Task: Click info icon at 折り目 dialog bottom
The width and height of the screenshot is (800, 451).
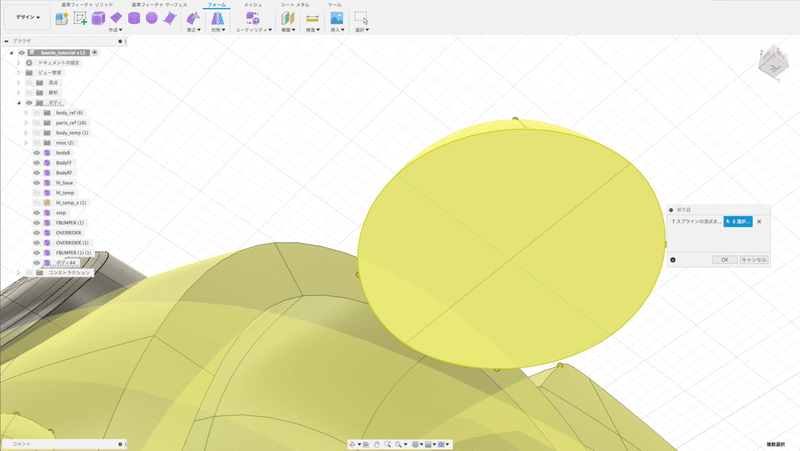Action: (x=673, y=260)
